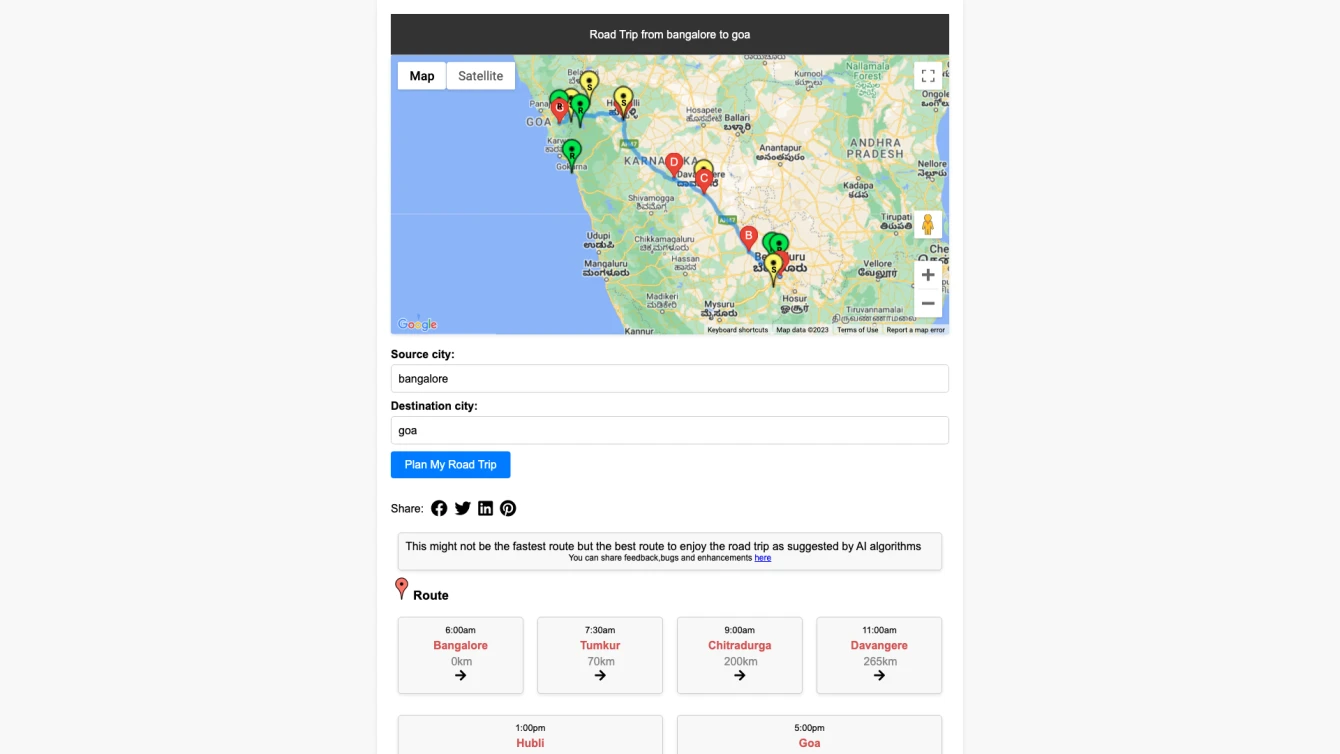Screen dimensions: 1340x754
Task: Switch to the Map view tab
Action: pos(422,76)
